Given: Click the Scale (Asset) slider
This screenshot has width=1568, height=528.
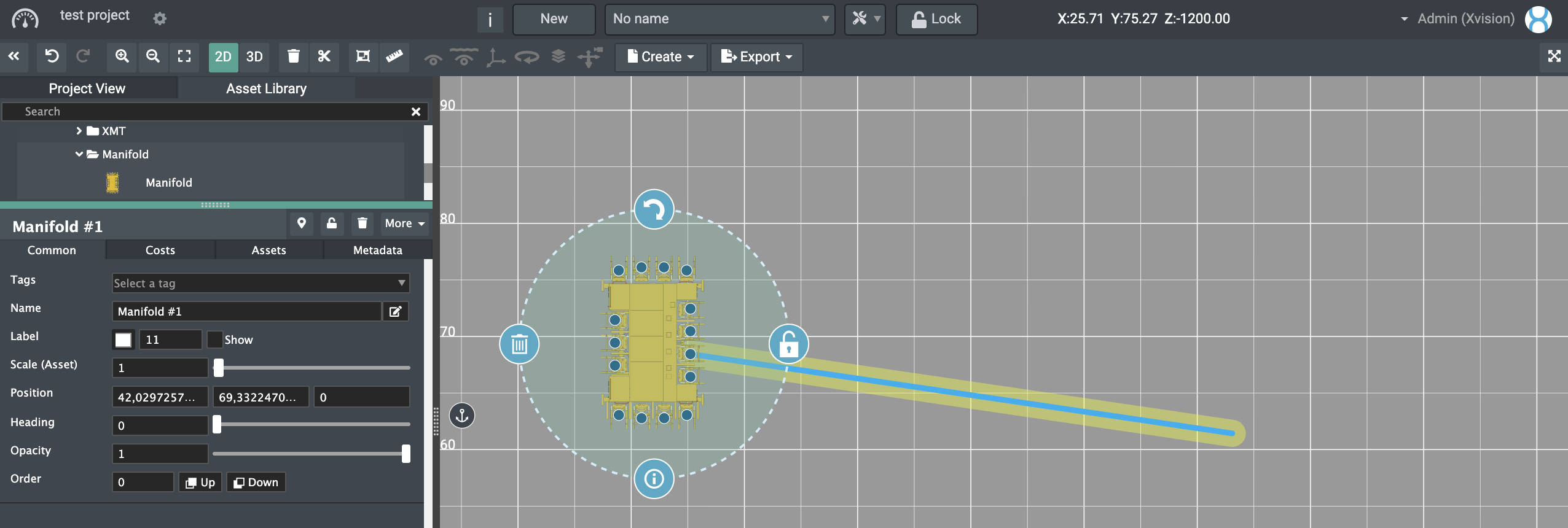Looking at the screenshot, I should (x=312, y=368).
